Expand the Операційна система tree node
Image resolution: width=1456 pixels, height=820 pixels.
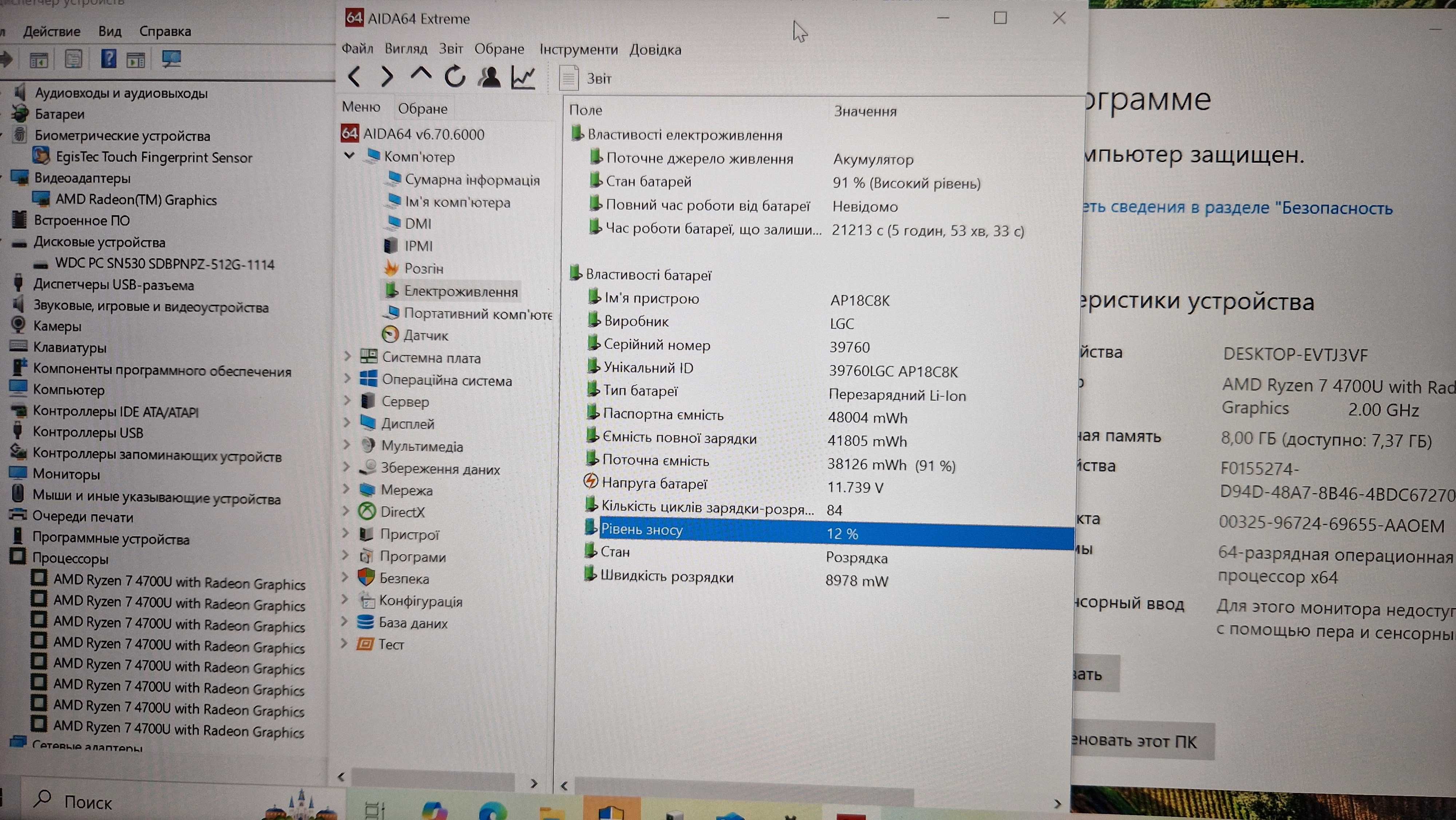347,378
